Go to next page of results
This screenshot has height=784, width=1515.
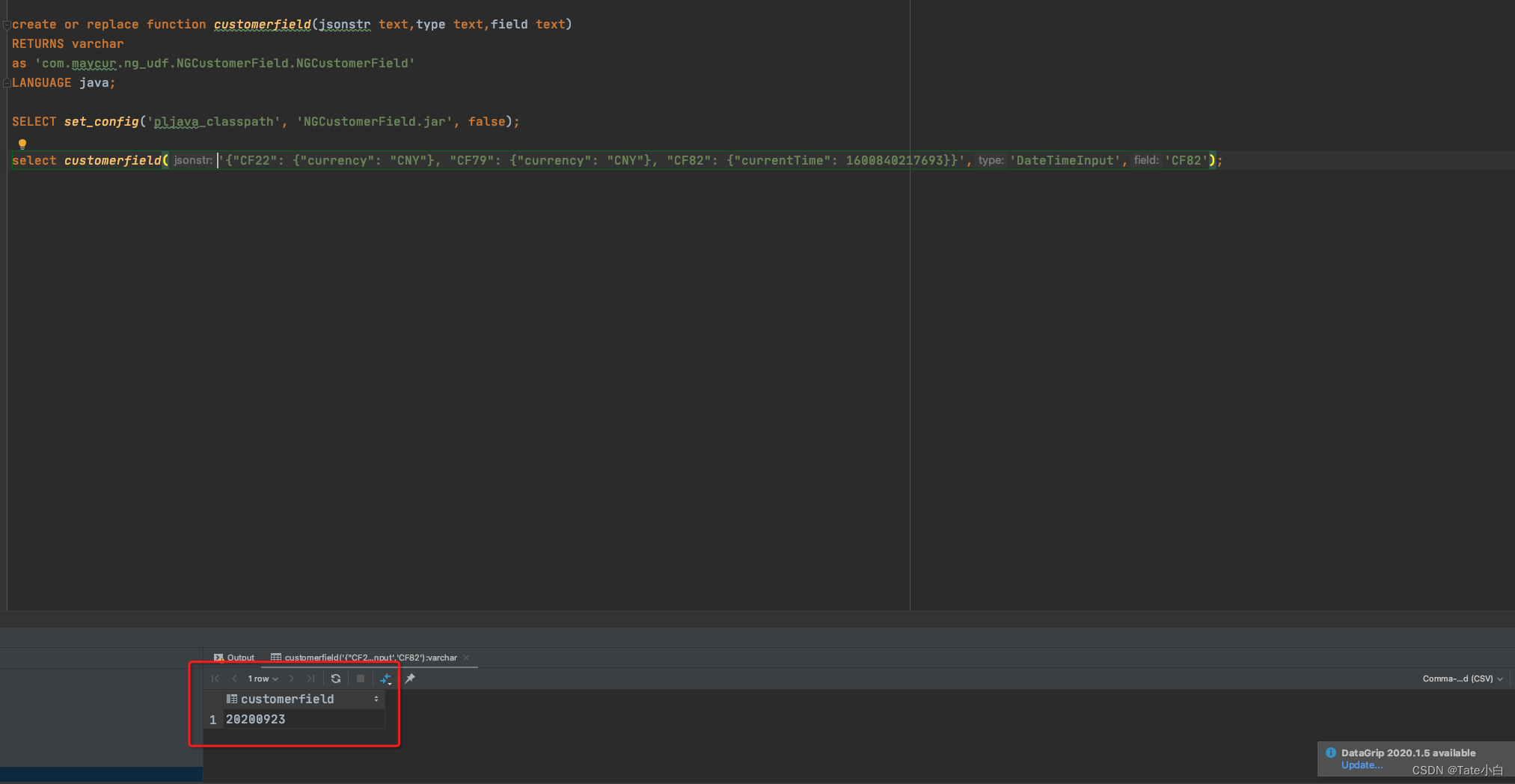tap(292, 679)
